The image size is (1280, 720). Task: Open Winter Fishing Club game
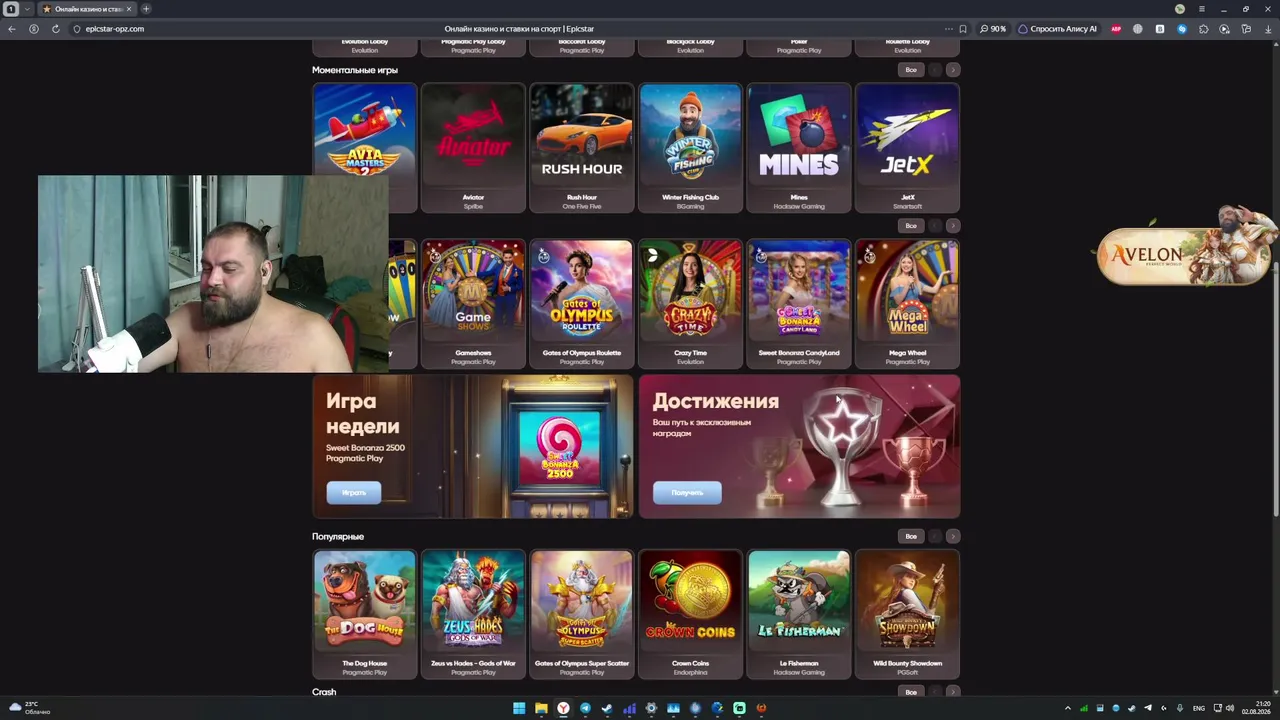pyautogui.click(x=690, y=148)
